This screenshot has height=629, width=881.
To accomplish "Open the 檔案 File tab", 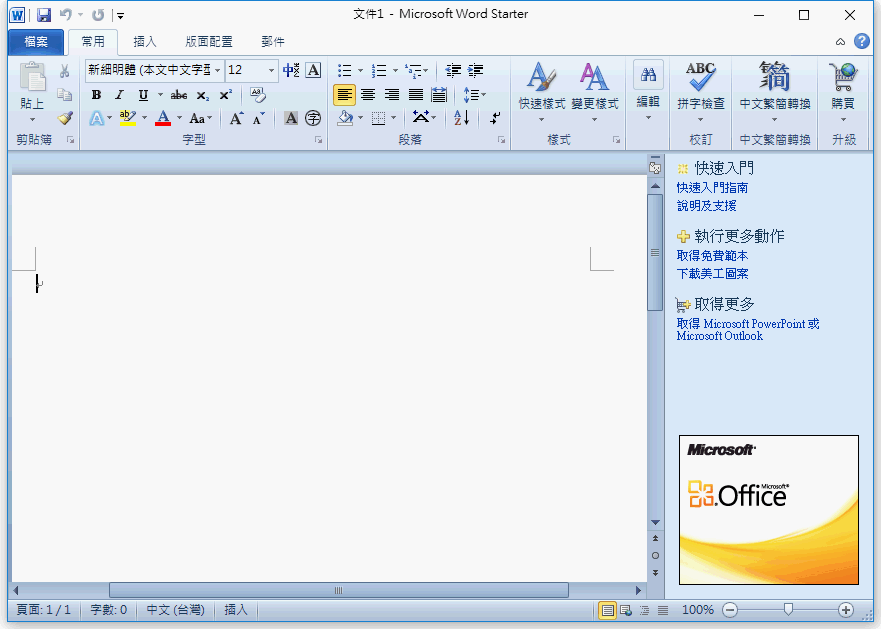I will pos(36,42).
